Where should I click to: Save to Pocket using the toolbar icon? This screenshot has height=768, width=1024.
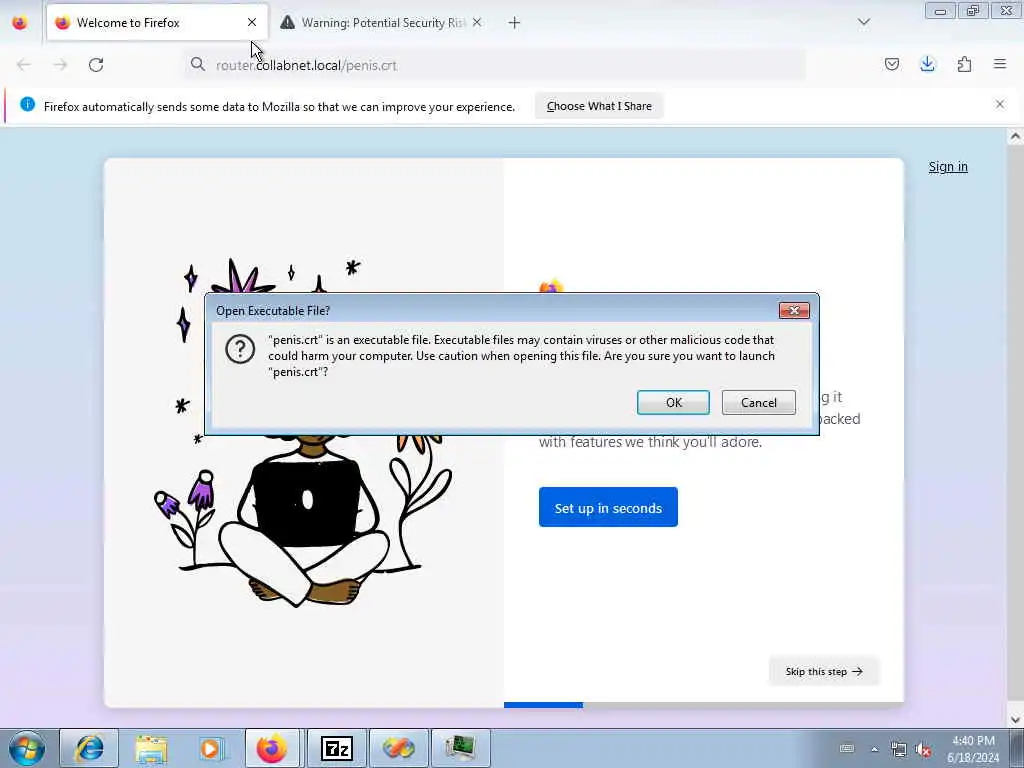coord(891,64)
